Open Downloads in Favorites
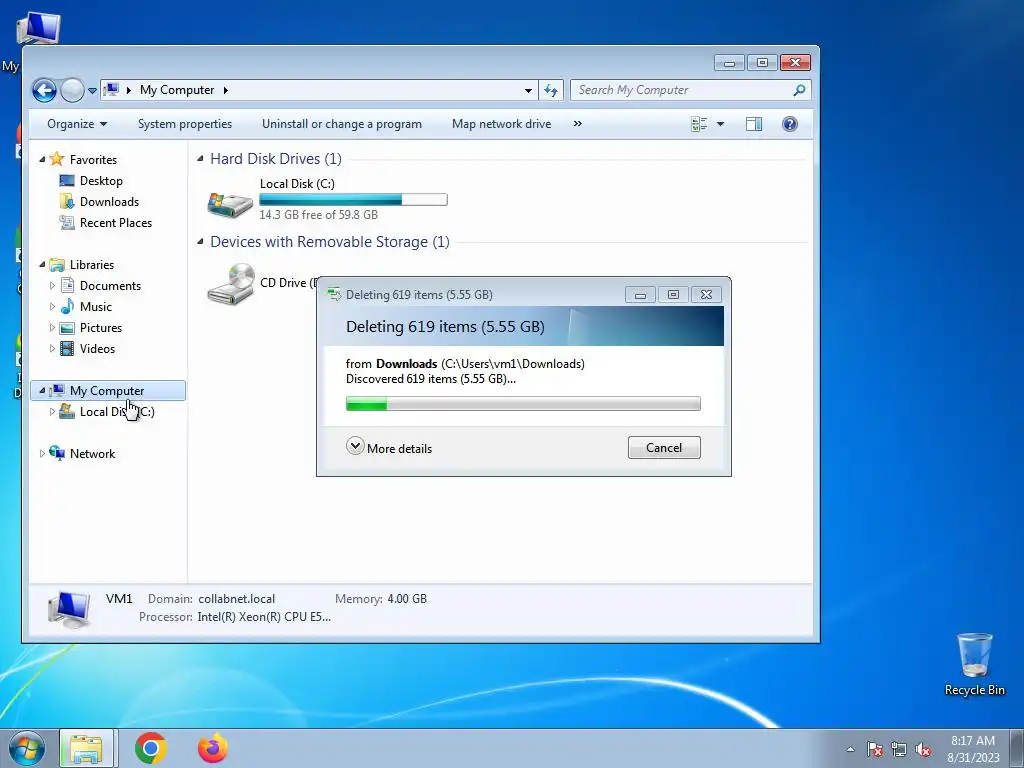1024x768 pixels. pyautogui.click(x=109, y=202)
